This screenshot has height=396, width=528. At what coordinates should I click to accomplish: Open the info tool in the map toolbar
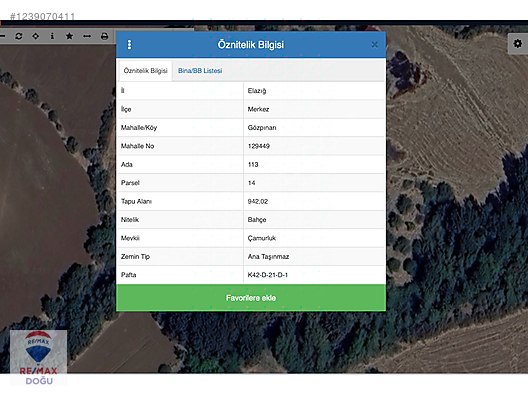click(x=52, y=36)
